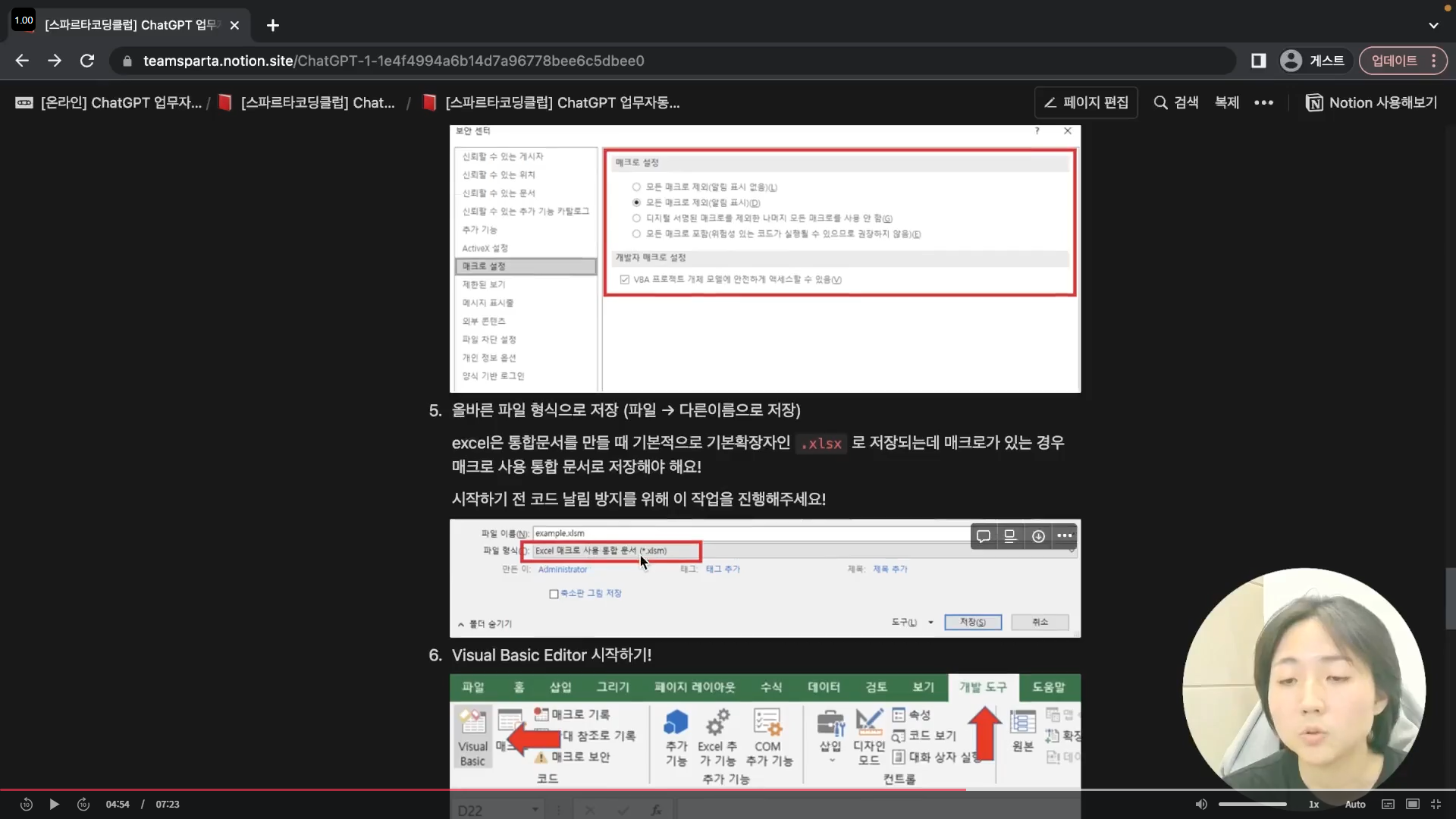Click 저장(S) in the save dialog
1456x819 pixels.
pos(973,623)
